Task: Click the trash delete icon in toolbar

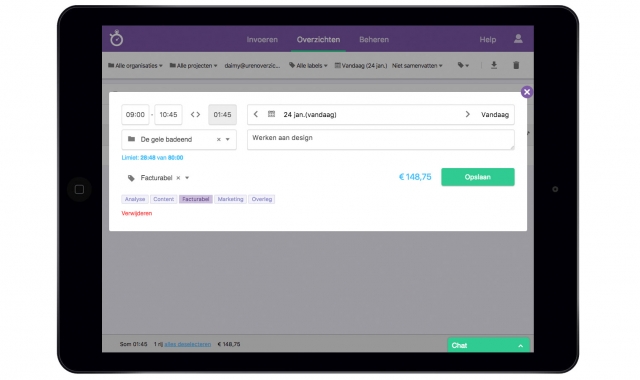Action: [x=516, y=65]
